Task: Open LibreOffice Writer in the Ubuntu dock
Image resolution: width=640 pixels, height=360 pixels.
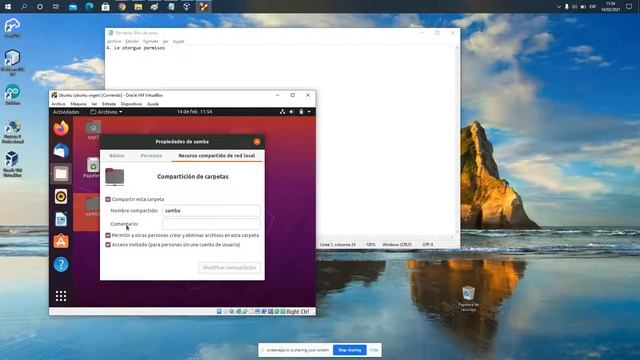Action: pyautogui.click(x=61, y=220)
